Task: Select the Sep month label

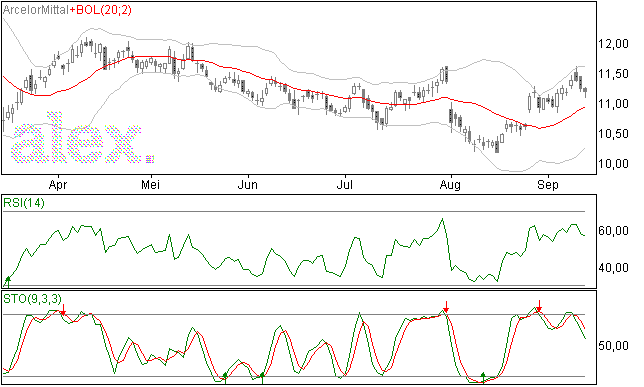Action: click(548, 185)
